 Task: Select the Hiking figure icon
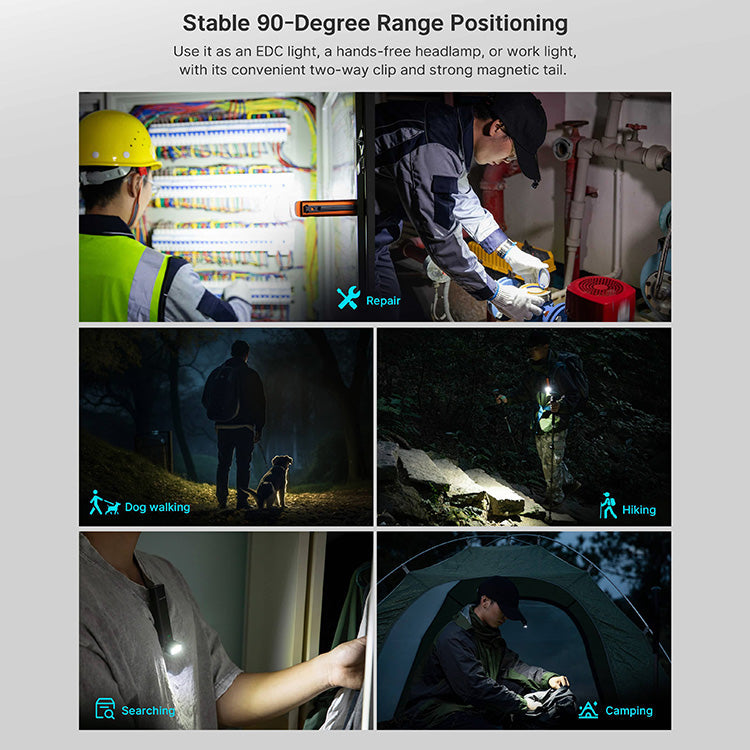[608, 506]
